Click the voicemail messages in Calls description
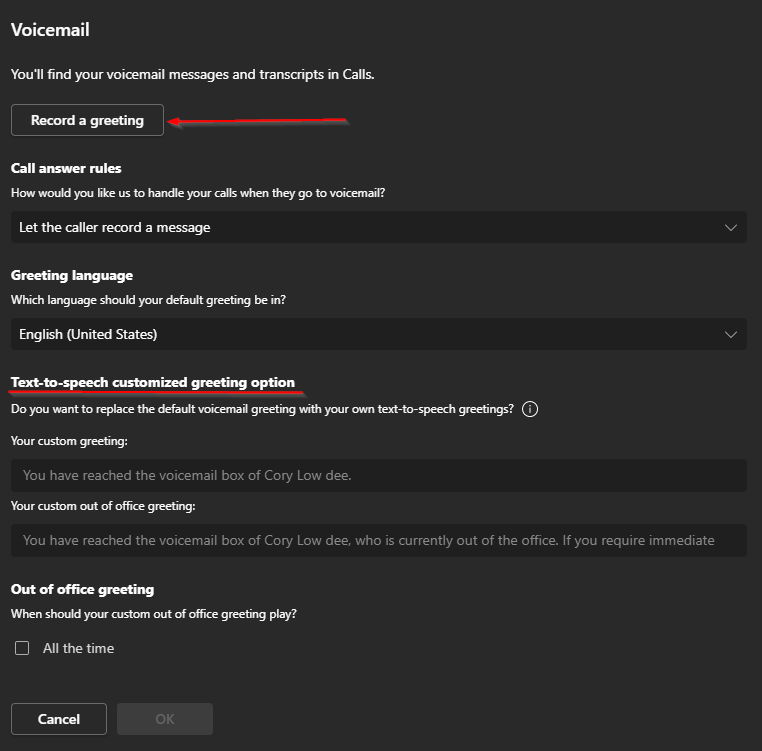 tap(192, 74)
